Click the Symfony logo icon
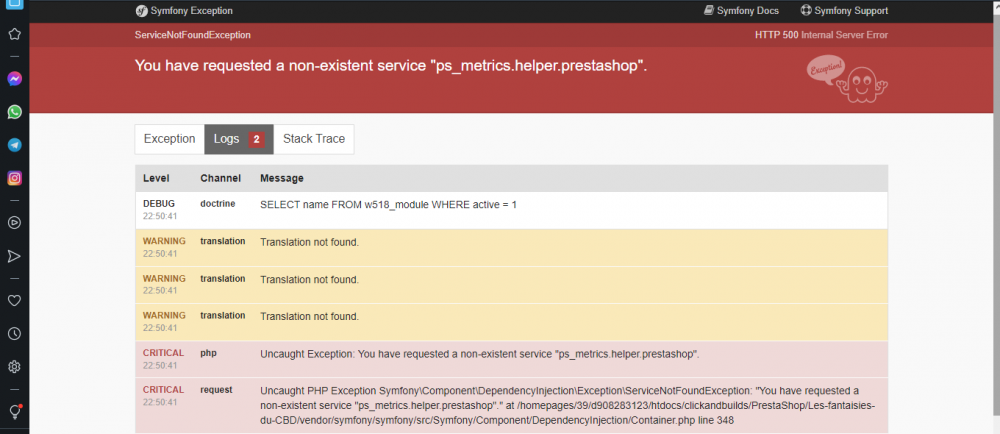Viewport: 1000px width, 434px height. click(142, 11)
